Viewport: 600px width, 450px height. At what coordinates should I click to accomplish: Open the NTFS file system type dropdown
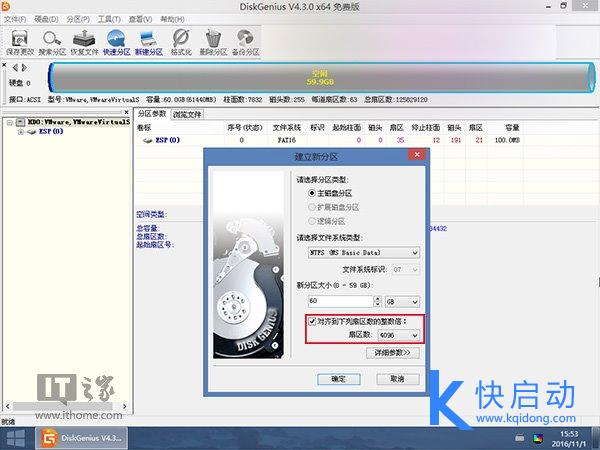(364, 253)
